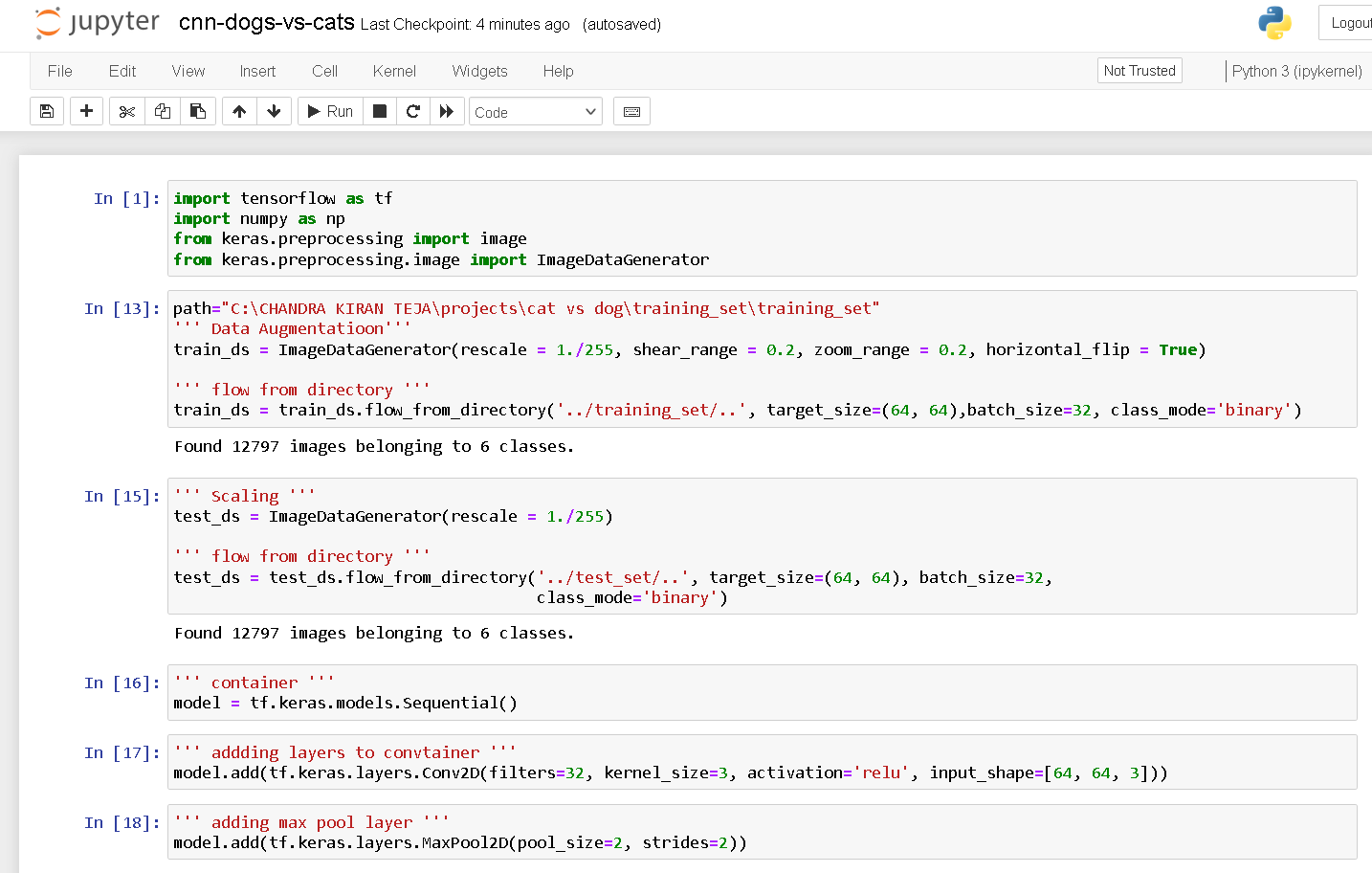Viewport: 1372px width, 873px height.
Task: Click the (autosaved) status text
Action: point(622,25)
